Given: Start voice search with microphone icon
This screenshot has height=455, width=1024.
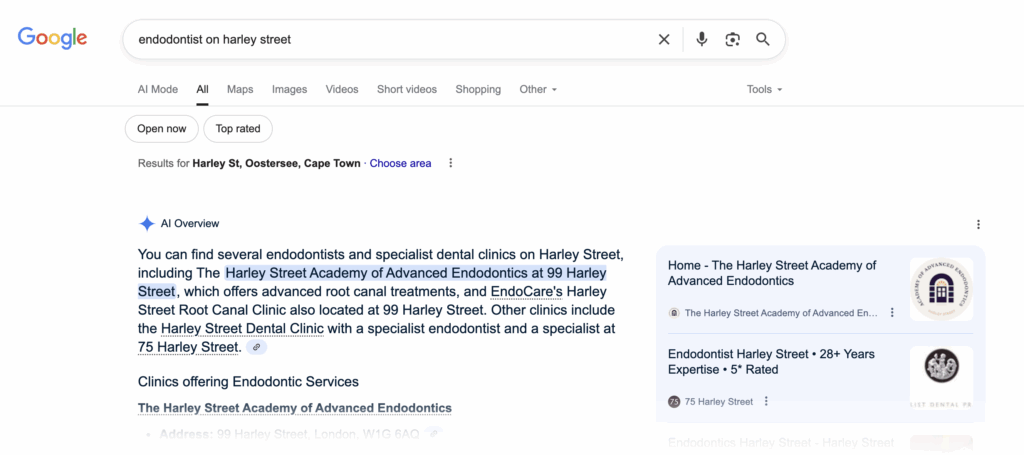Looking at the screenshot, I should click(x=702, y=40).
